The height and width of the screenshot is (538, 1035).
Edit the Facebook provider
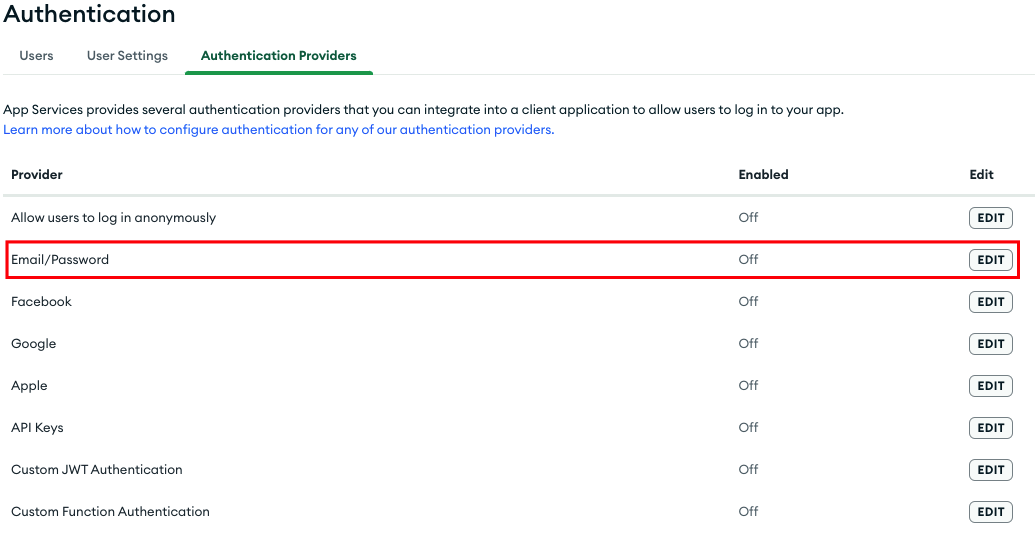pyautogui.click(x=990, y=302)
